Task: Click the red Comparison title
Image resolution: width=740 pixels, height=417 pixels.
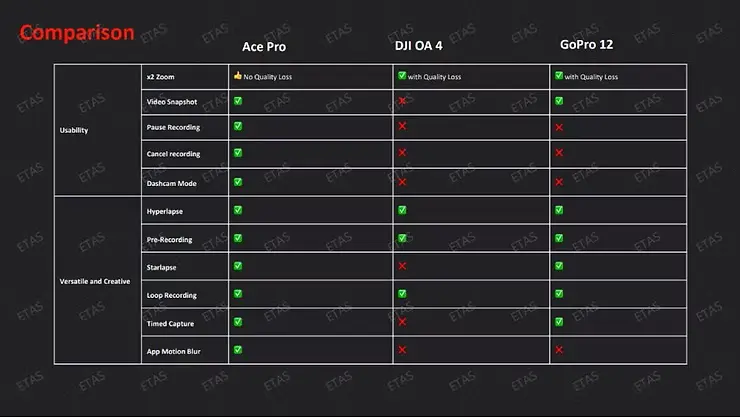Action: 76,33
